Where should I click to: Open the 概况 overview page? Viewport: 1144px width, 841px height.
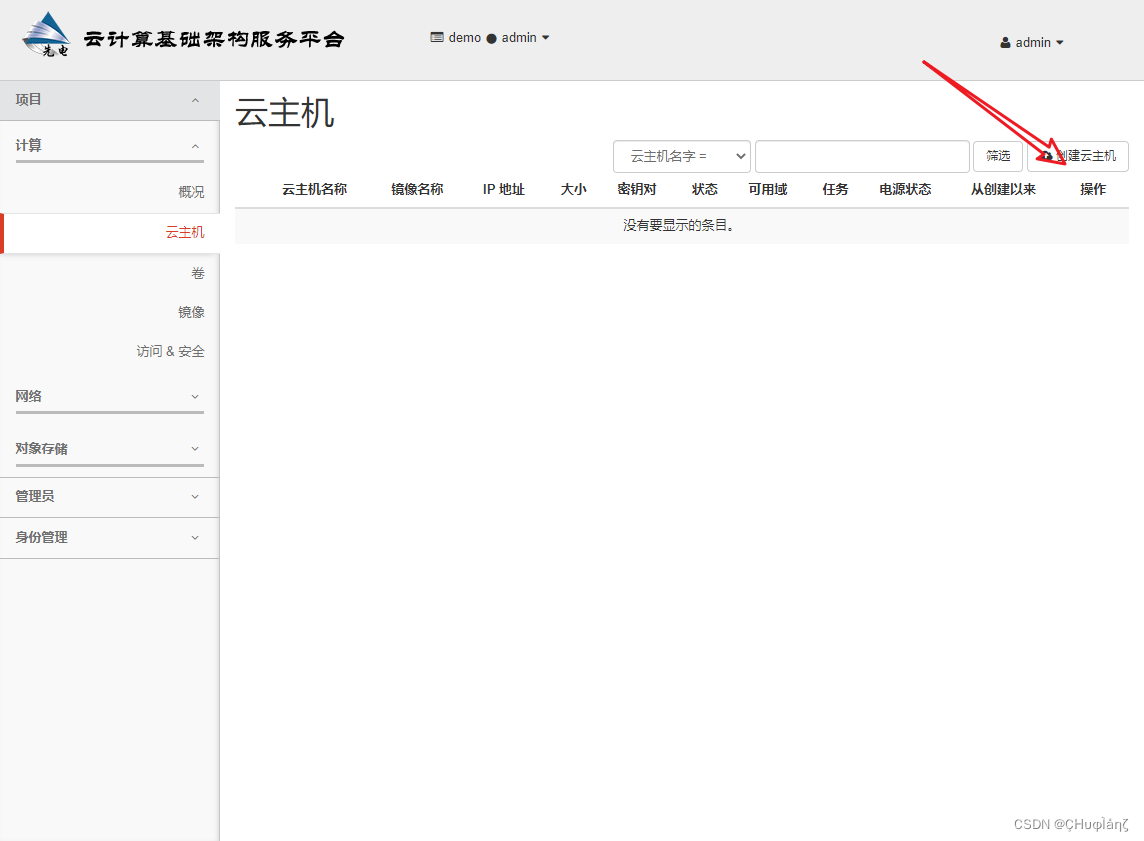point(191,192)
